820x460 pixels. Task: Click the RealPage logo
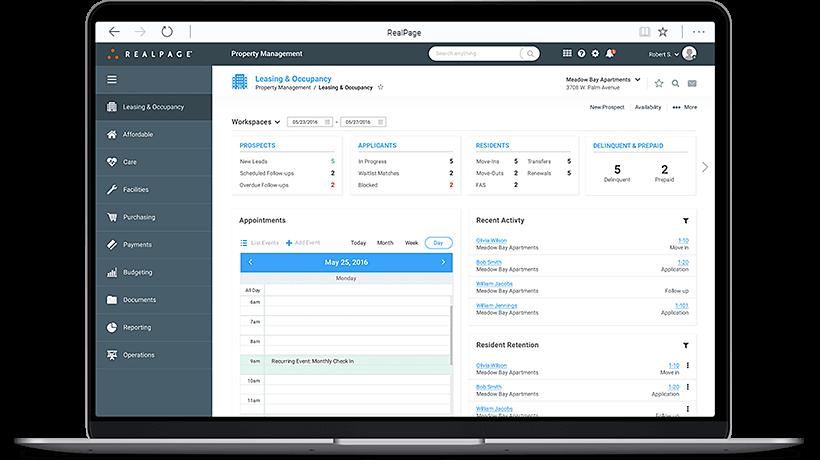(150, 54)
